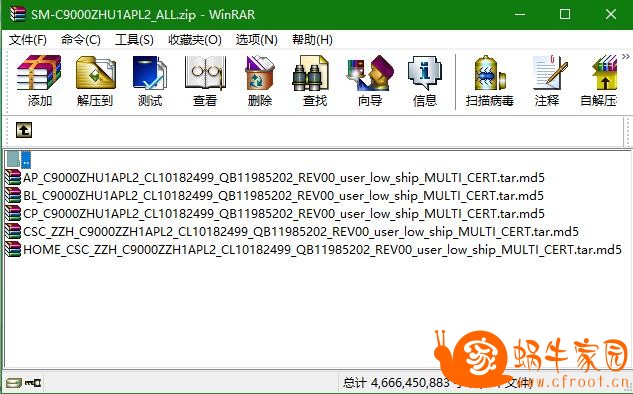Go up one folder level arrow
Image resolution: width=633 pixels, height=394 pixels.
tap(24, 130)
